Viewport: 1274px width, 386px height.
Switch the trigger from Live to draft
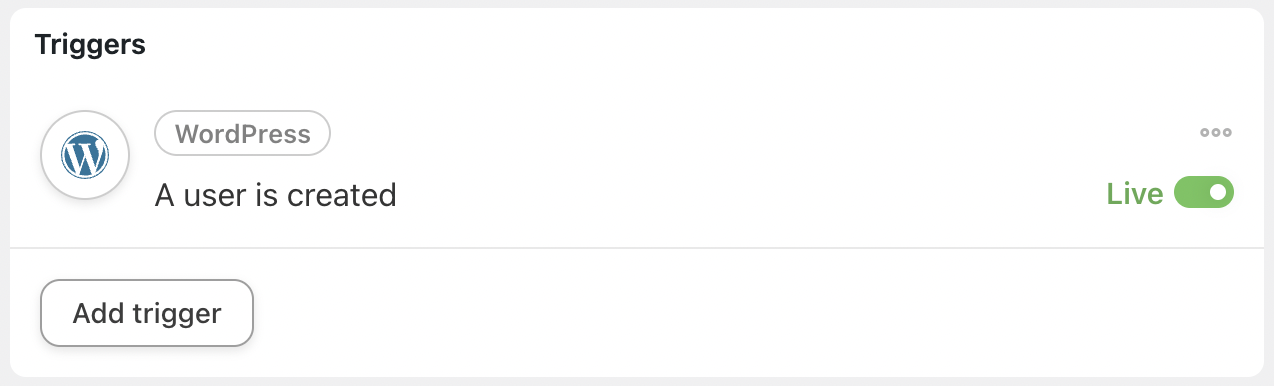tap(1204, 193)
